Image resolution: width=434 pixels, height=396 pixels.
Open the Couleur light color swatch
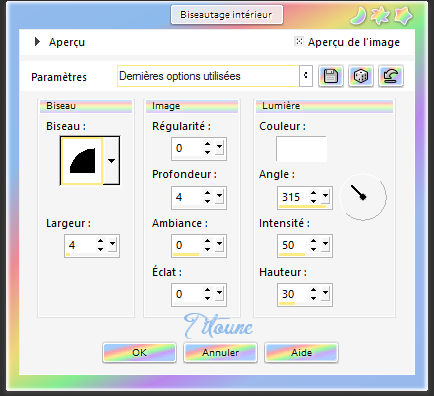(301, 149)
